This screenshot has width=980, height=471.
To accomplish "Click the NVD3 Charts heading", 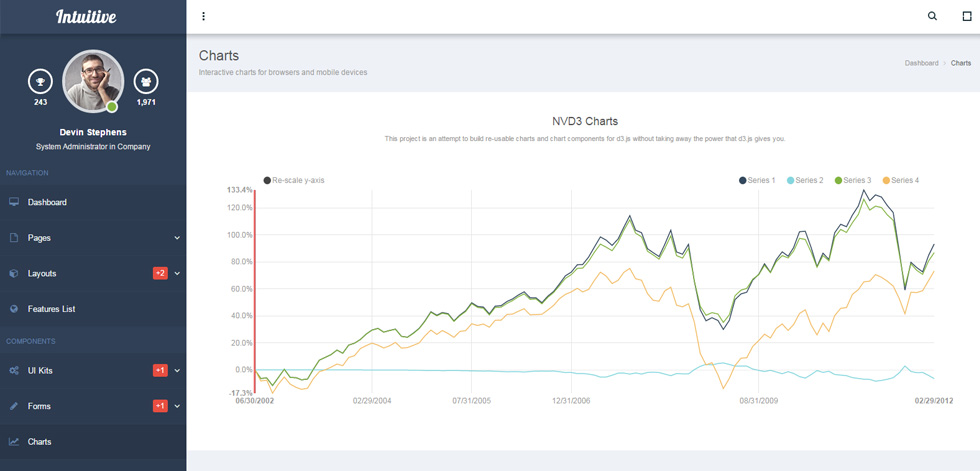I will [584, 121].
